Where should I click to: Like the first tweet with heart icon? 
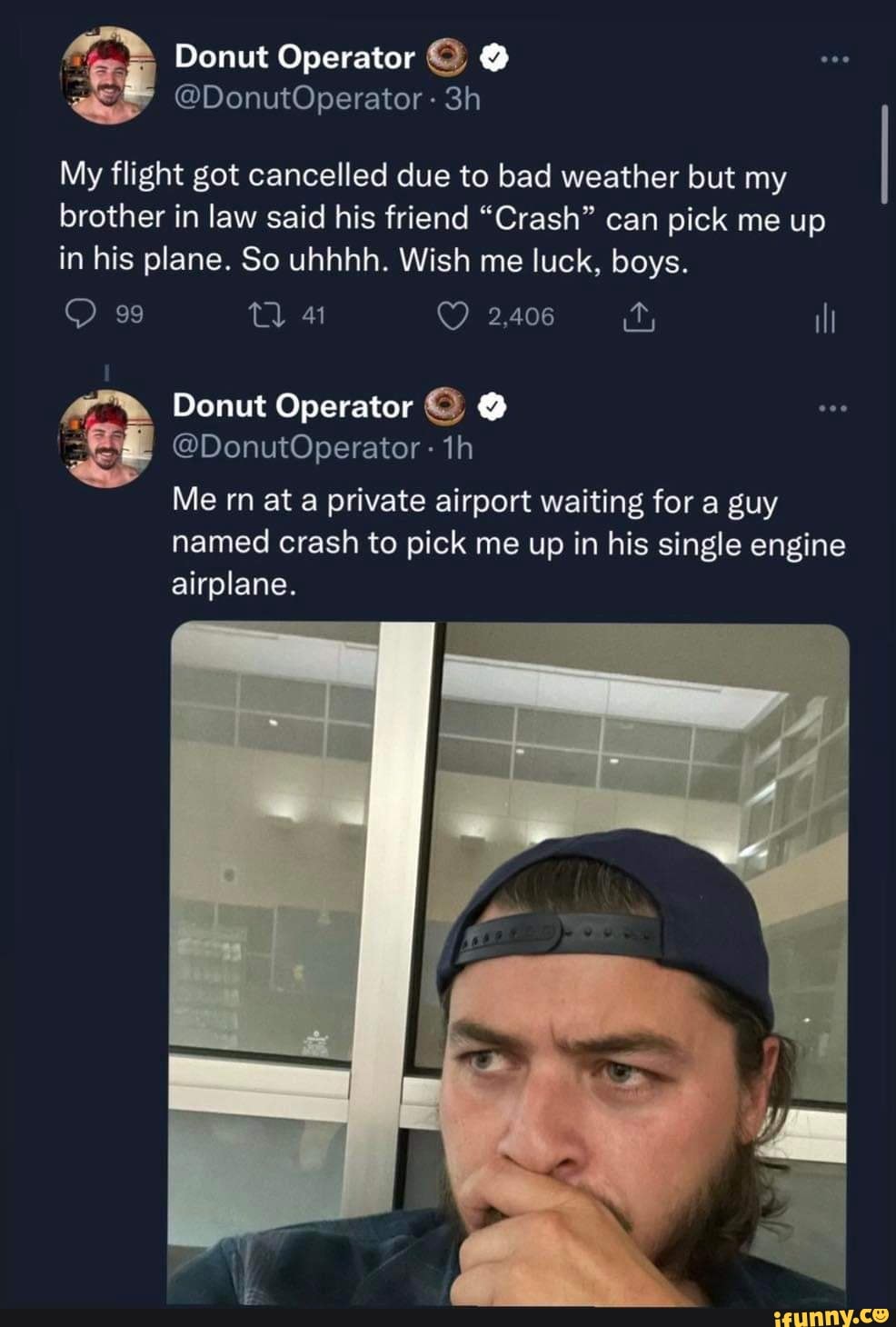click(453, 315)
